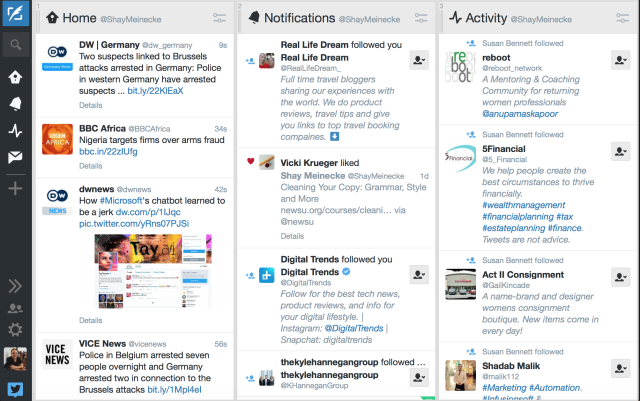Compose a new tweet with the quill button
Image resolution: width=640 pixels, height=401 pixels.
tap(16, 13)
